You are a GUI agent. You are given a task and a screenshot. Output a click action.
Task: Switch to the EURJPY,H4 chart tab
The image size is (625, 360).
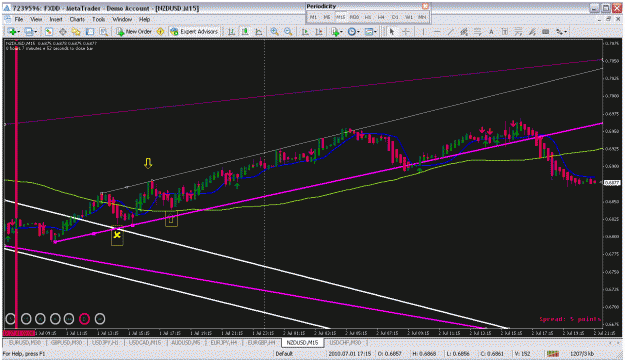pos(224,342)
